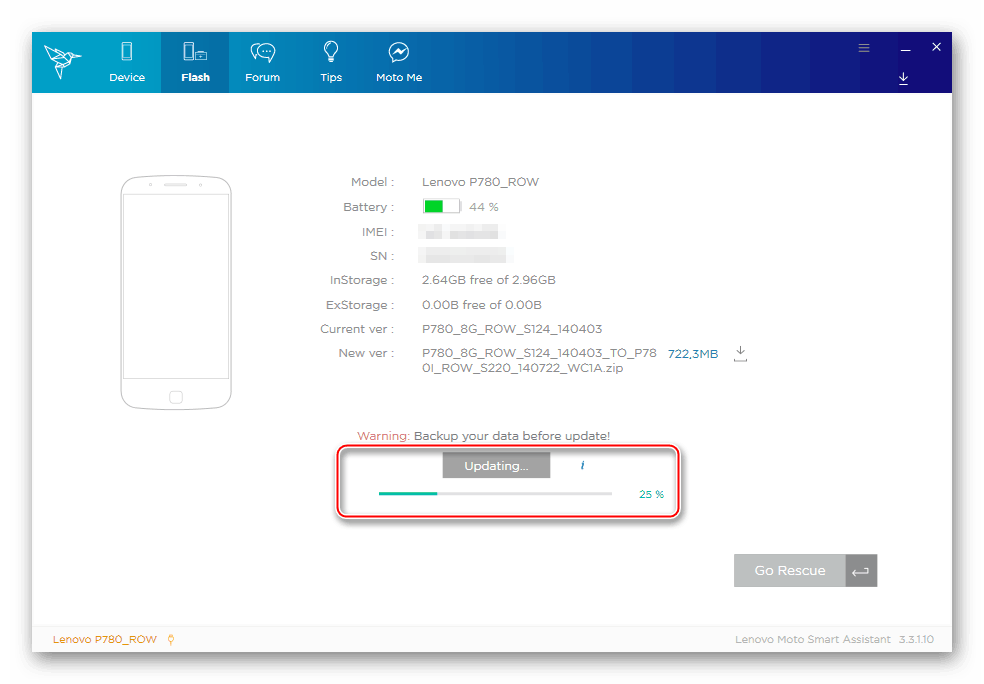Image resolution: width=984 pixels, height=684 pixels.
Task: Switch to the Device tab
Action: coord(127,62)
